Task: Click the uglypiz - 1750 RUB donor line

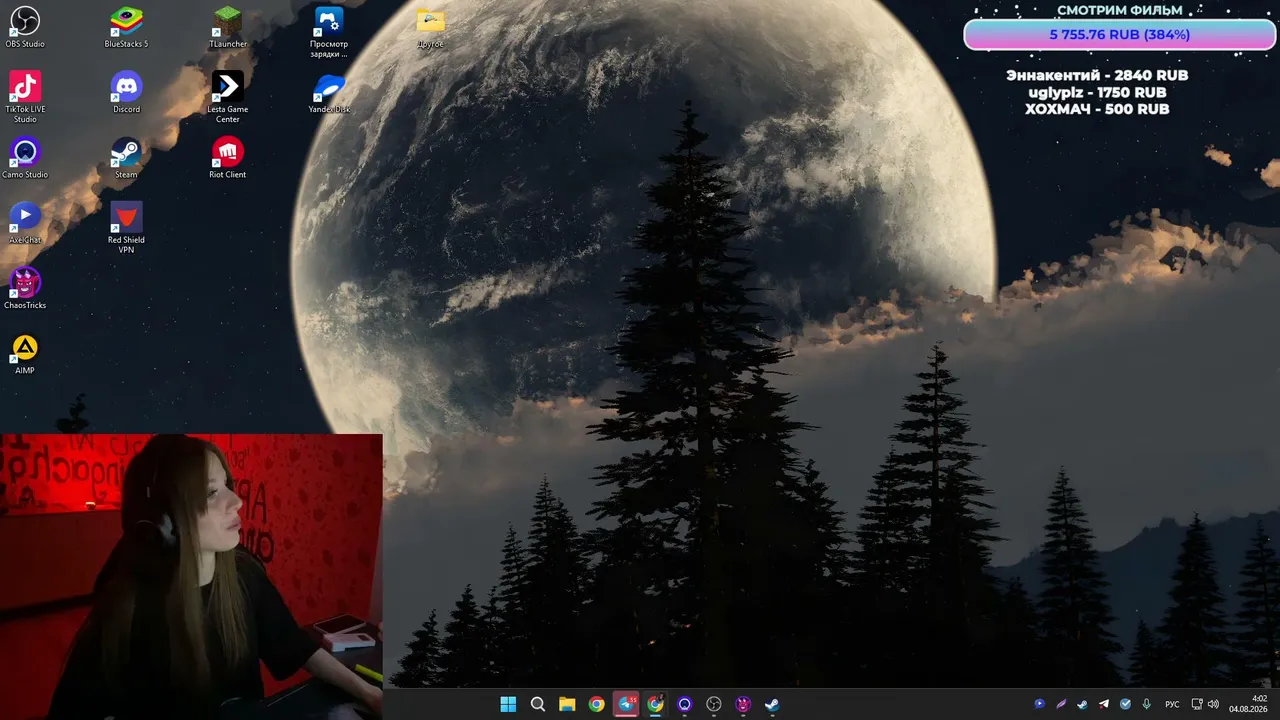Action: point(1097,92)
